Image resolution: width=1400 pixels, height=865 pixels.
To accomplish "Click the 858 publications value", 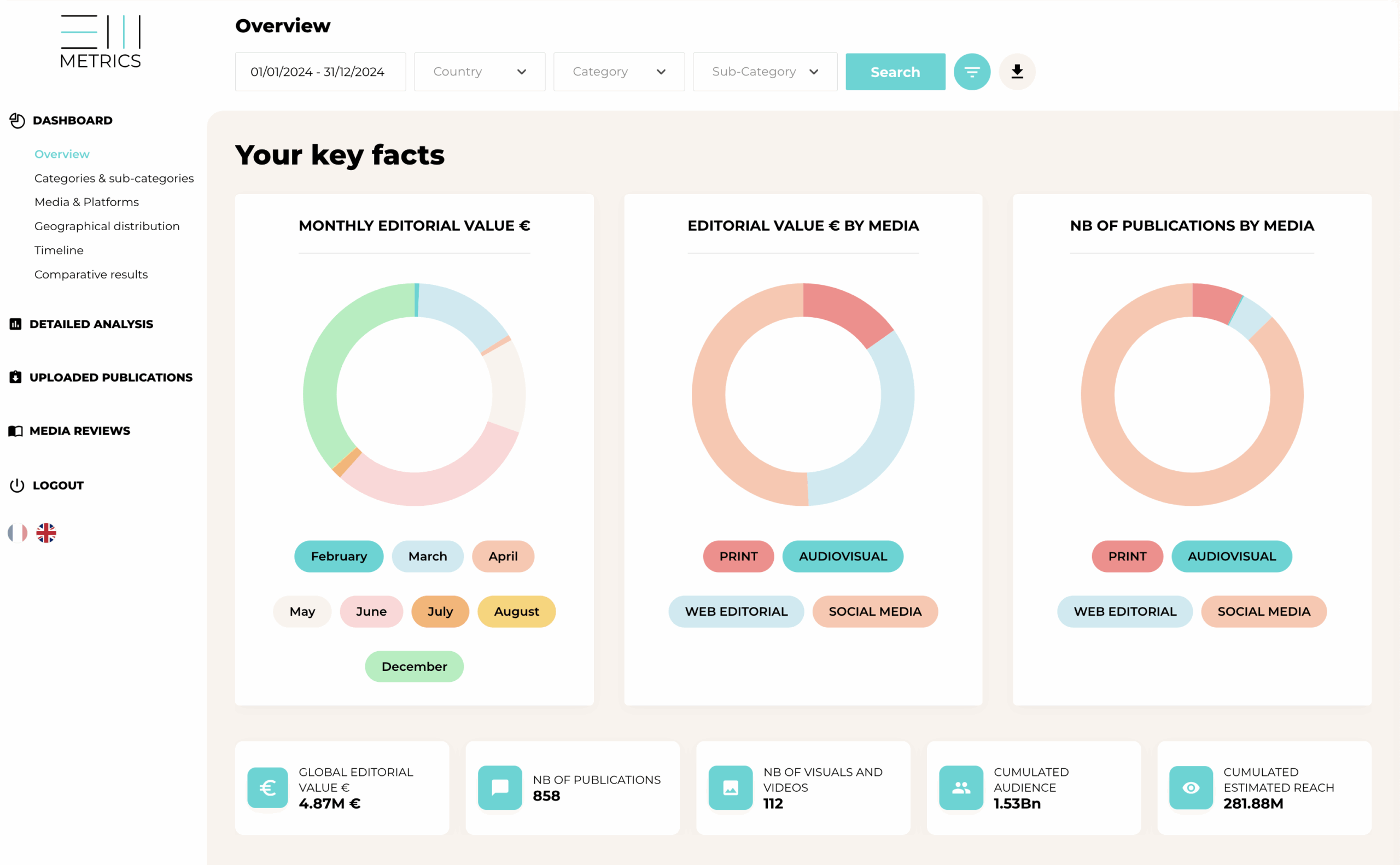I will pyautogui.click(x=546, y=796).
